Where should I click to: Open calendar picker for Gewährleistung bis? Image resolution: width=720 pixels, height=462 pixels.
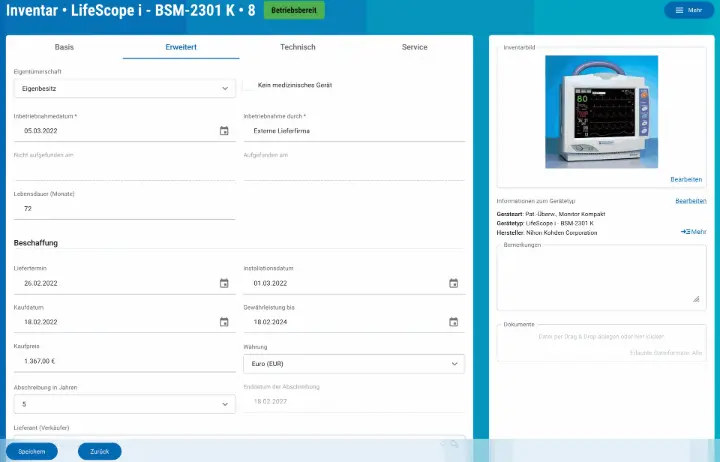pyautogui.click(x=454, y=322)
